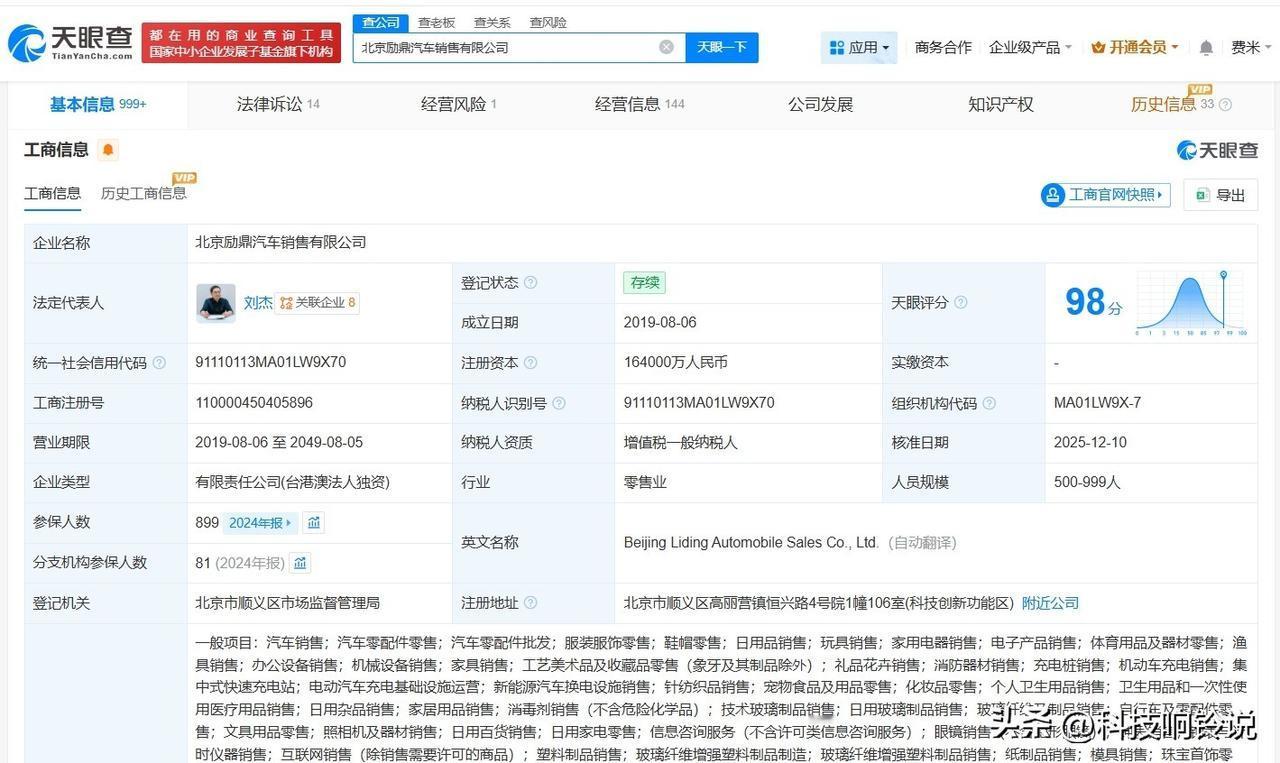Click the Tianyancha logo
The image size is (1280, 763).
click(70, 43)
